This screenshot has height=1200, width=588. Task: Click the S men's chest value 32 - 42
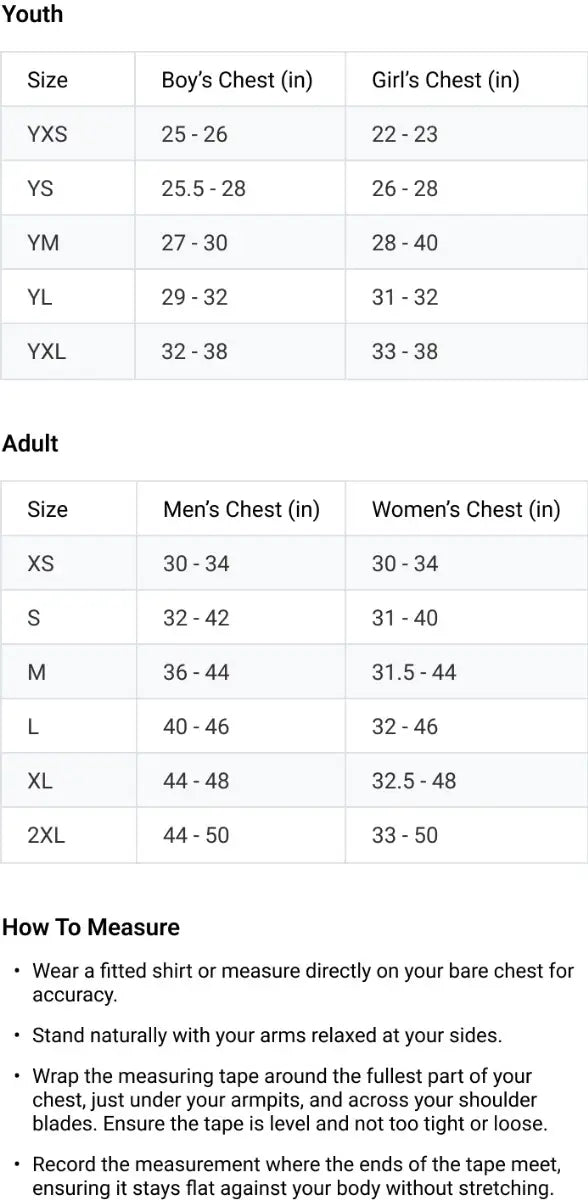pos(196,618)
